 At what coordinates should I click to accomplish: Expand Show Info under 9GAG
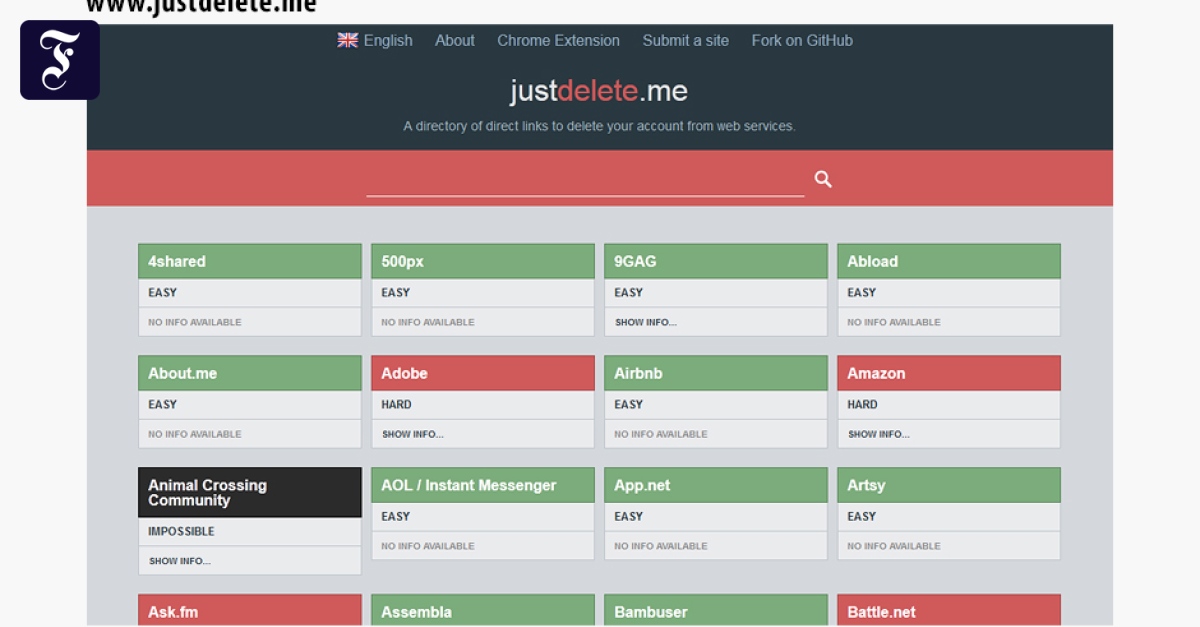pyautogui.click(x=645, y=322)
